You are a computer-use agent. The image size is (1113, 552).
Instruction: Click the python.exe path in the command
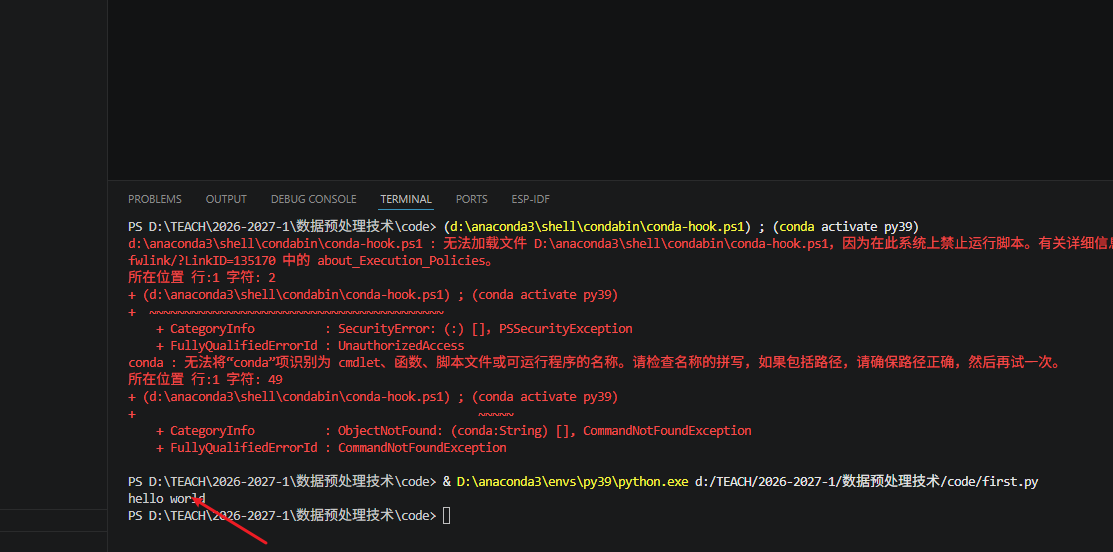pyautogui.click(x=573, y=482)
